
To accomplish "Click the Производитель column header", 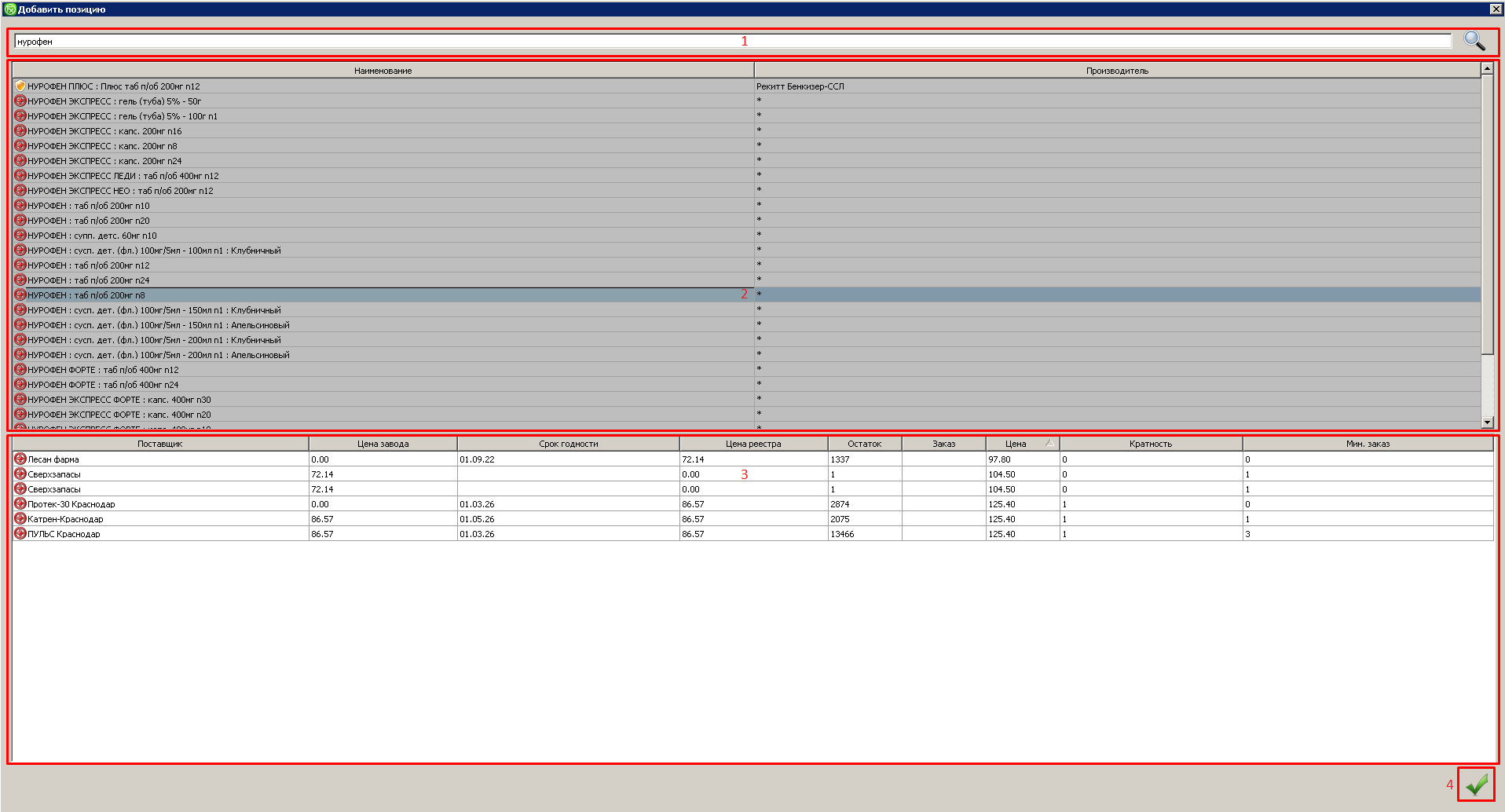I will coord(1116,71).
